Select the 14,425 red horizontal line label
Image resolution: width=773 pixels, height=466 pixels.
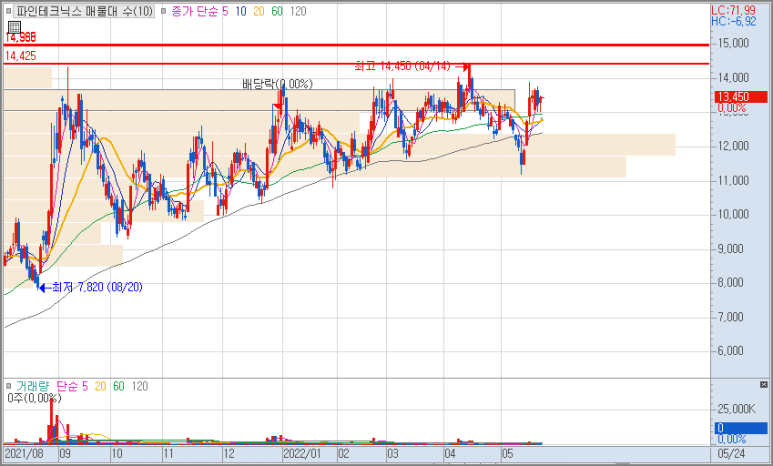[x=21, y=56]
